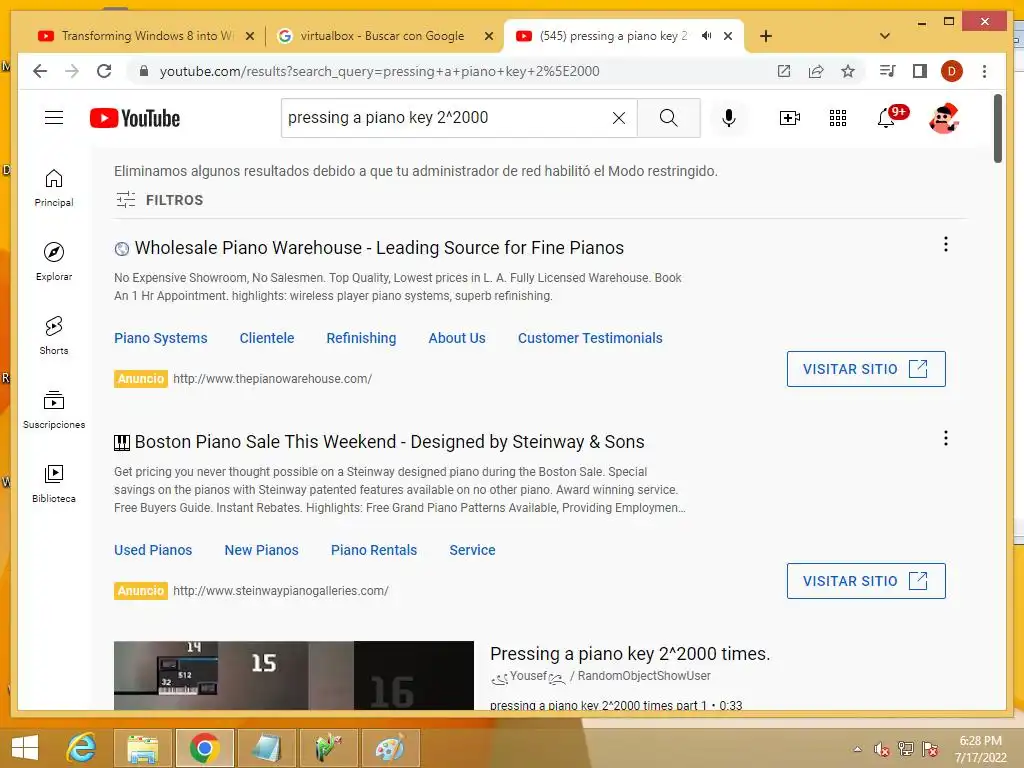Open Wholesale Piano Warehouse ad title
This screenshot has height=768, width=1024.
[x=379, y=248]
